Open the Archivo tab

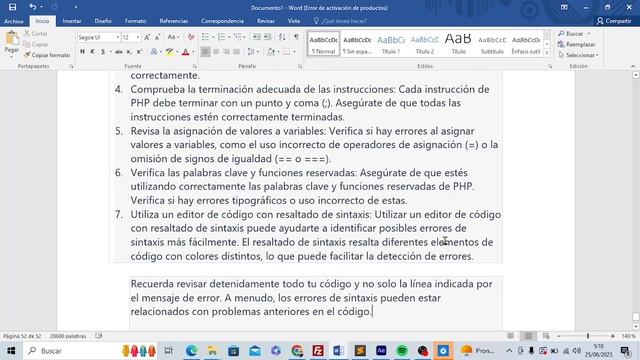(x=14, y=21)
